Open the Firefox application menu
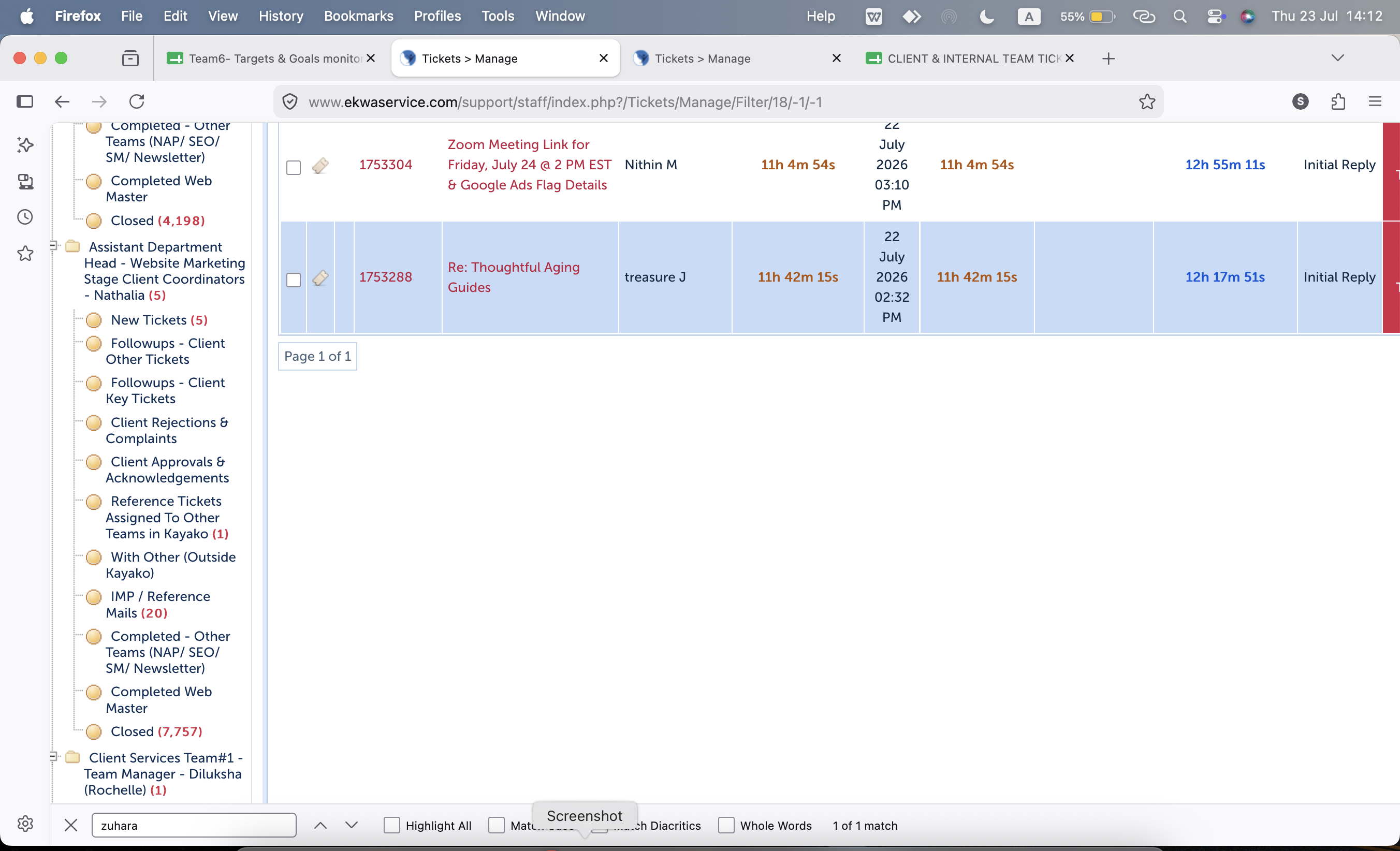Image resolution: width=1400 pixels, height=851 pixels. [x=1375, y=101]
